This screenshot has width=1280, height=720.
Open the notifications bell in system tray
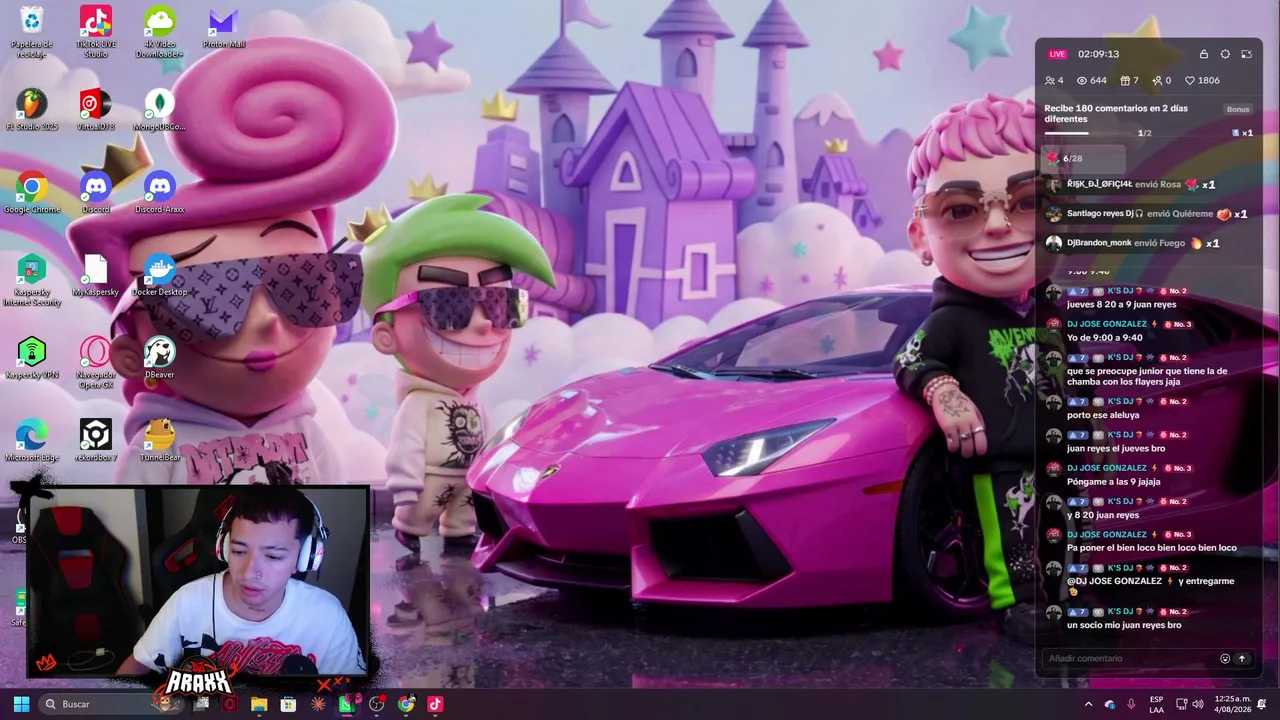point(1262,704)
